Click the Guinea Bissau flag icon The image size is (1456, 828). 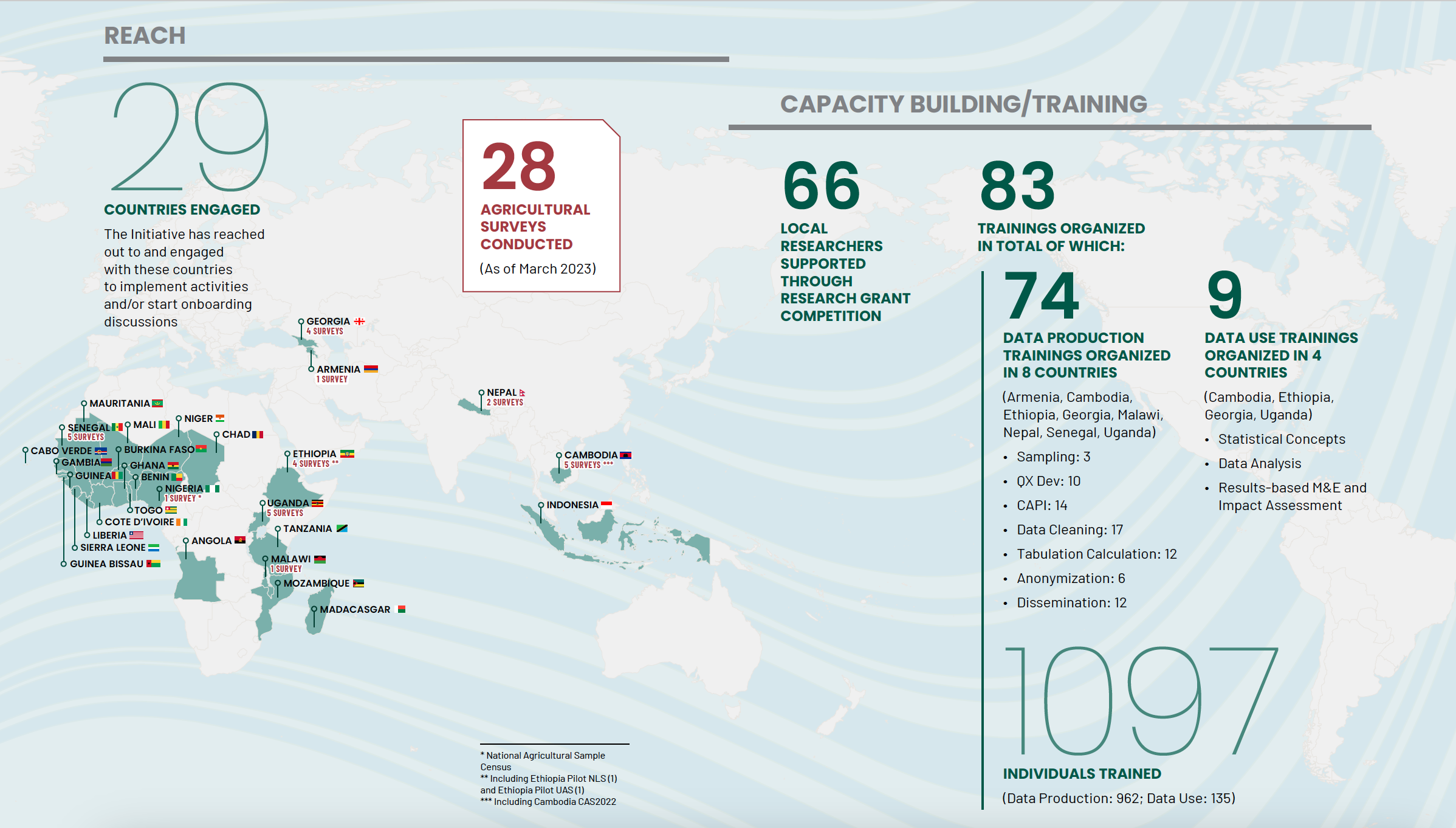click(x=154, y=564)
